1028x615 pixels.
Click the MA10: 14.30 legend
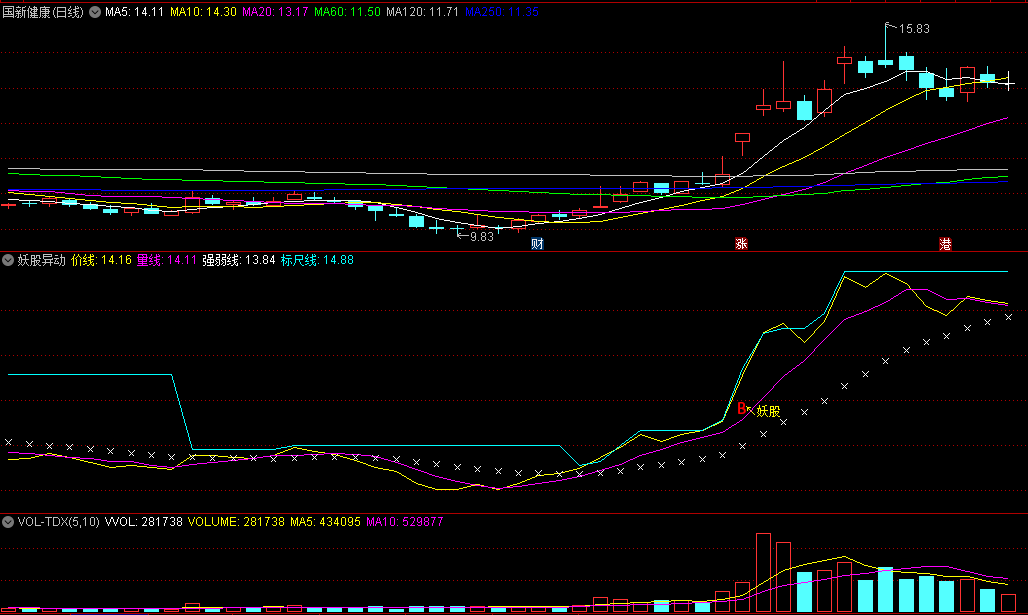point(203,12)
